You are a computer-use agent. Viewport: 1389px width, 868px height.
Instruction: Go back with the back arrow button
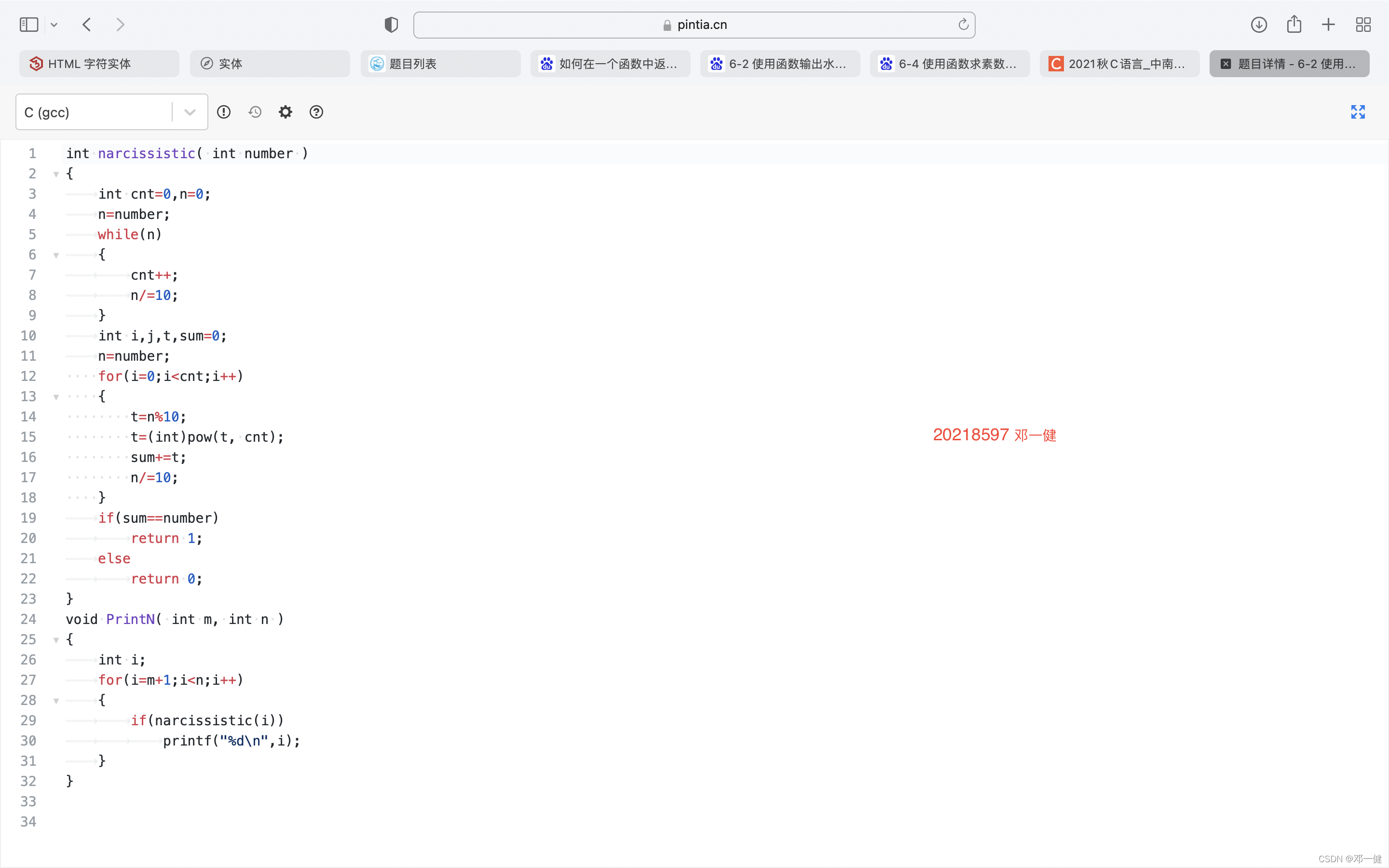(87, 25)
